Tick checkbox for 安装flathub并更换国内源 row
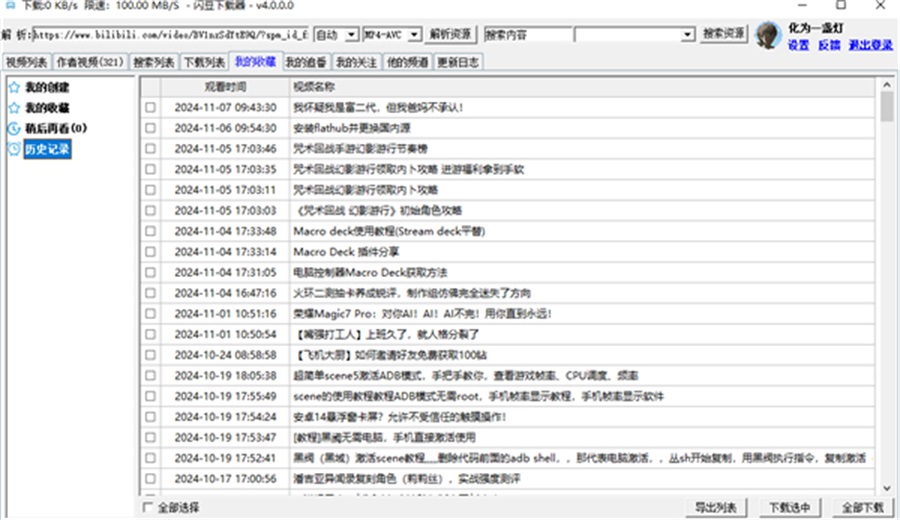Viewport: 900px width, 520px height. 150,128
